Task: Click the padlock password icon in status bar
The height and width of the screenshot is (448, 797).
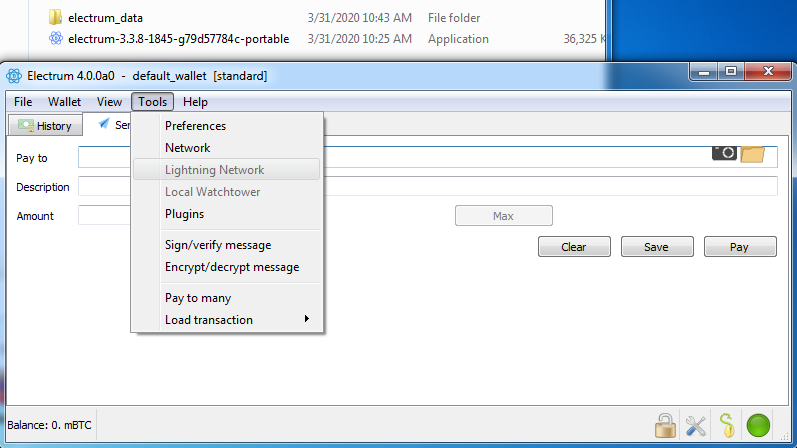Action: coord(665,425)
